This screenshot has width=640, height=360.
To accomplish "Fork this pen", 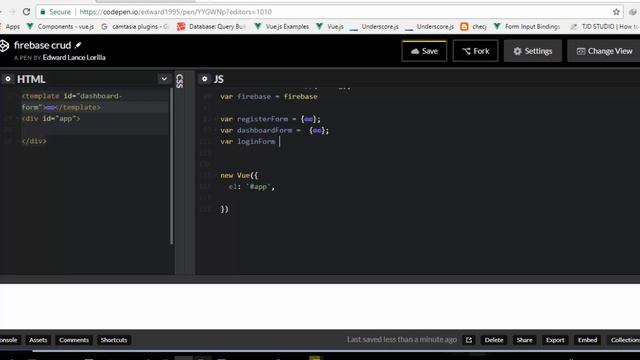I will (476, 51).
